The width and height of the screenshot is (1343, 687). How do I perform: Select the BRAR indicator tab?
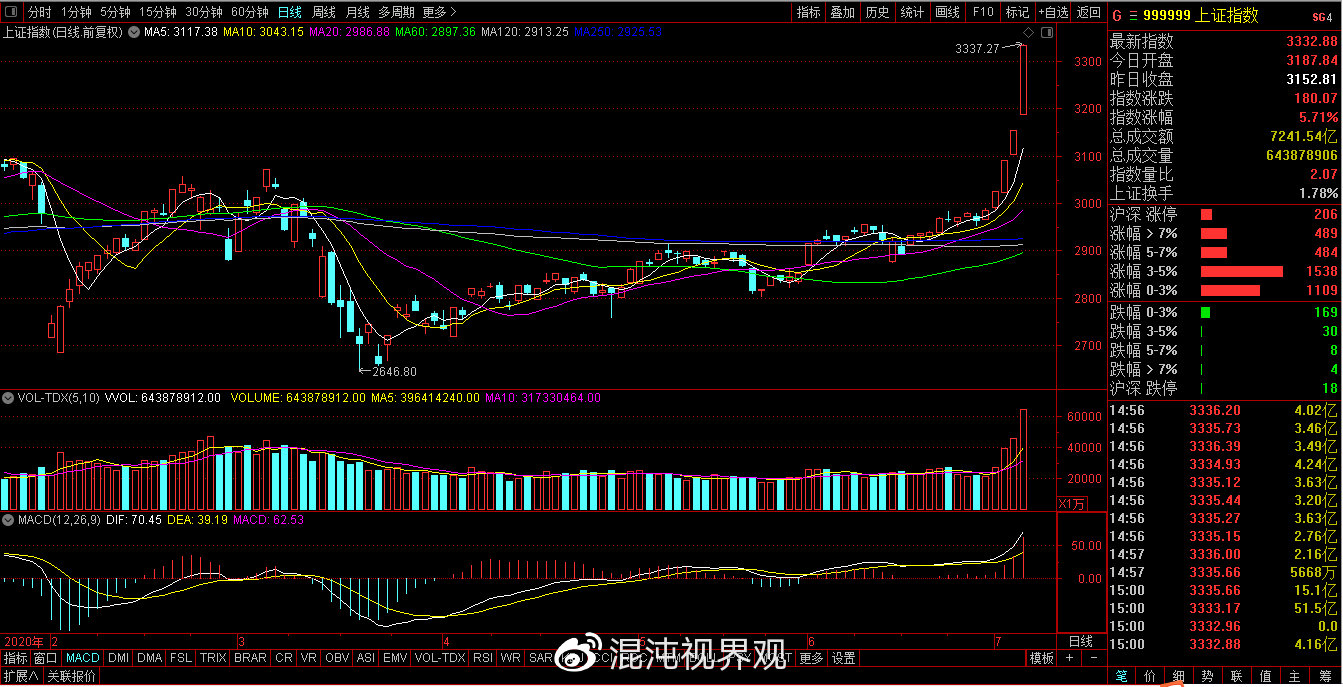pyautogui.click(x=250, y=658)
